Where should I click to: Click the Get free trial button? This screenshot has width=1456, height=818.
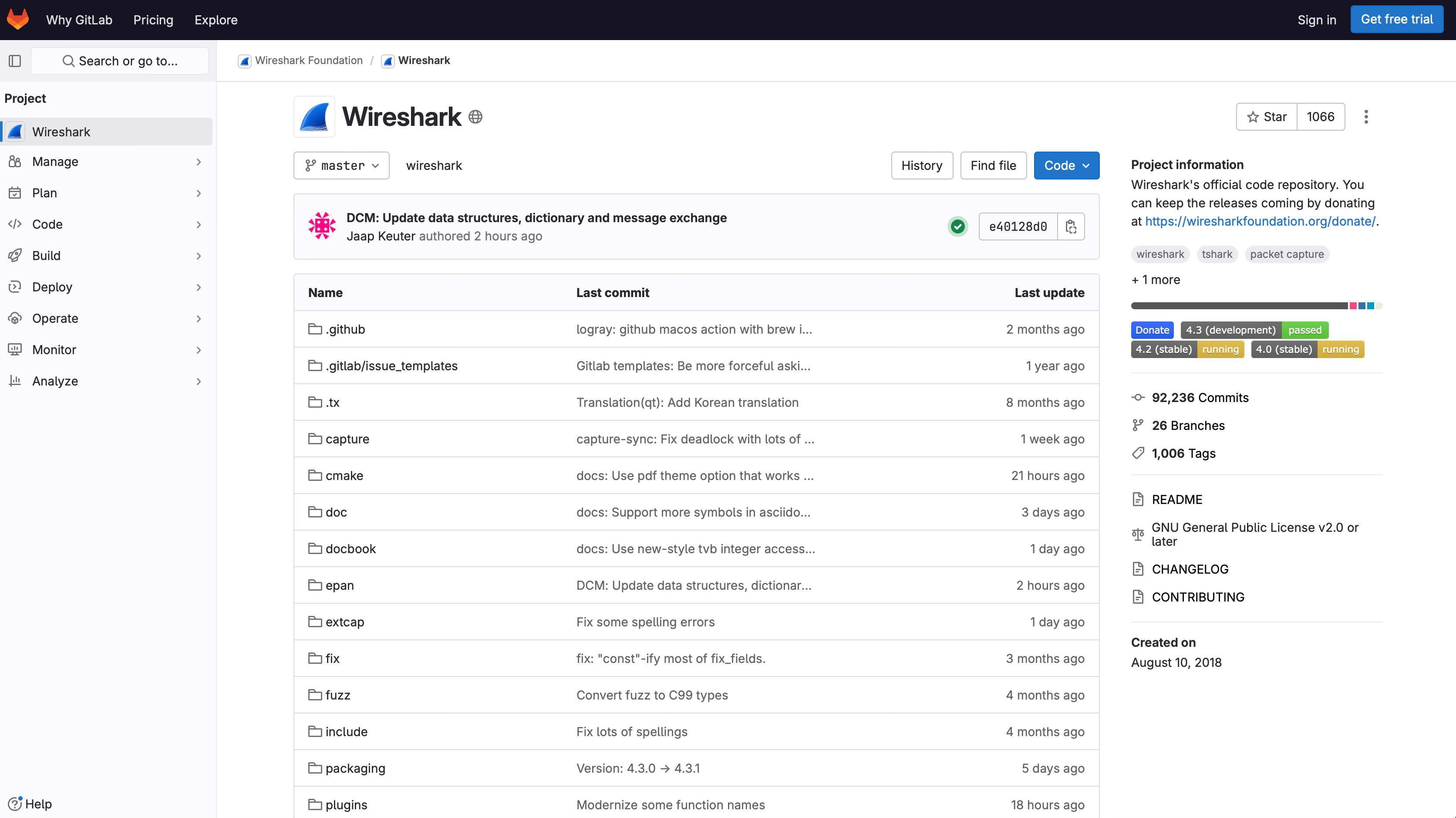click(1397, 19)
